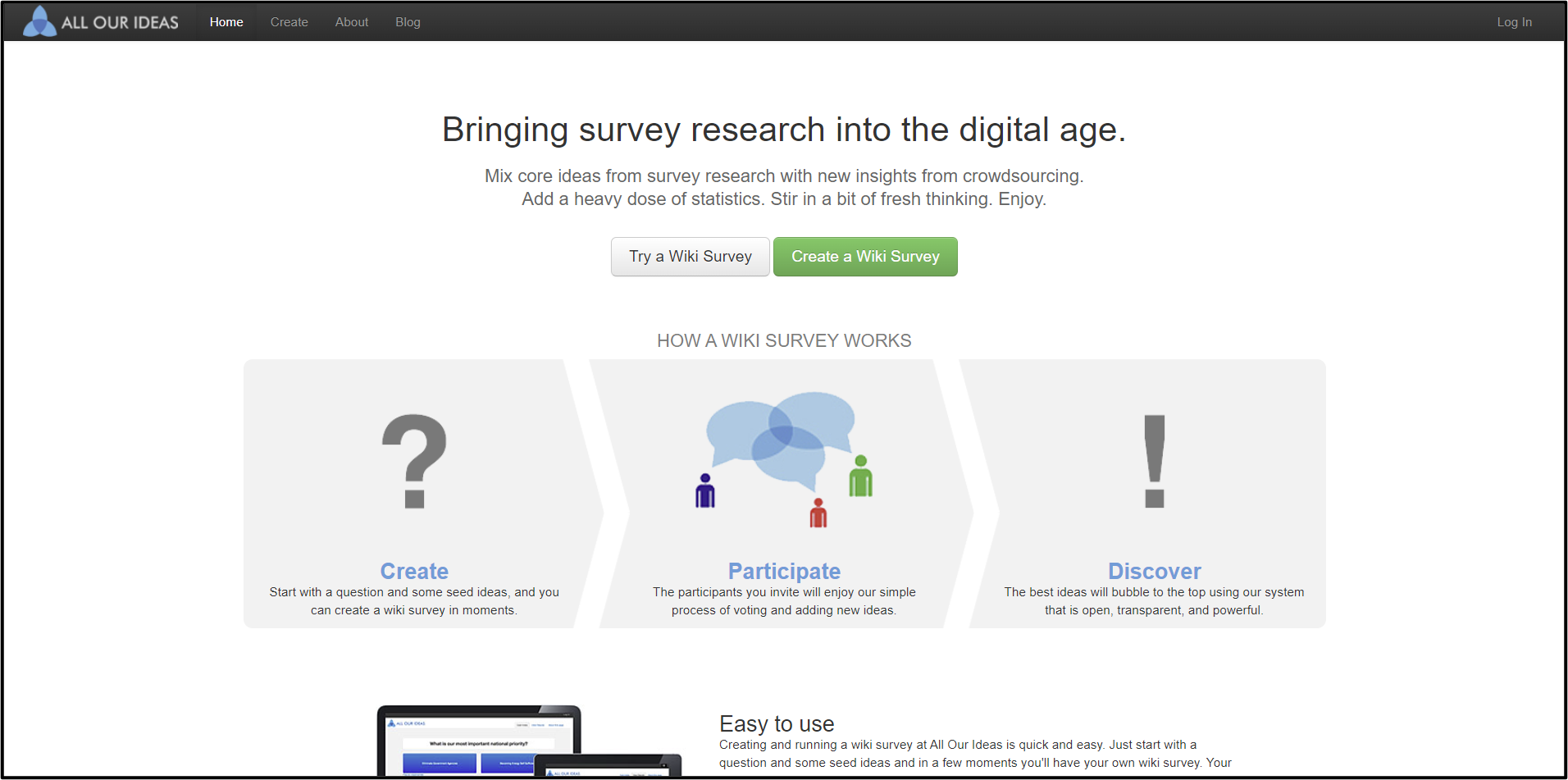The height and width of the screenshot is (780, 1568).
Task: Click the Try a Wiki Survey button
Action: (690, 256)
